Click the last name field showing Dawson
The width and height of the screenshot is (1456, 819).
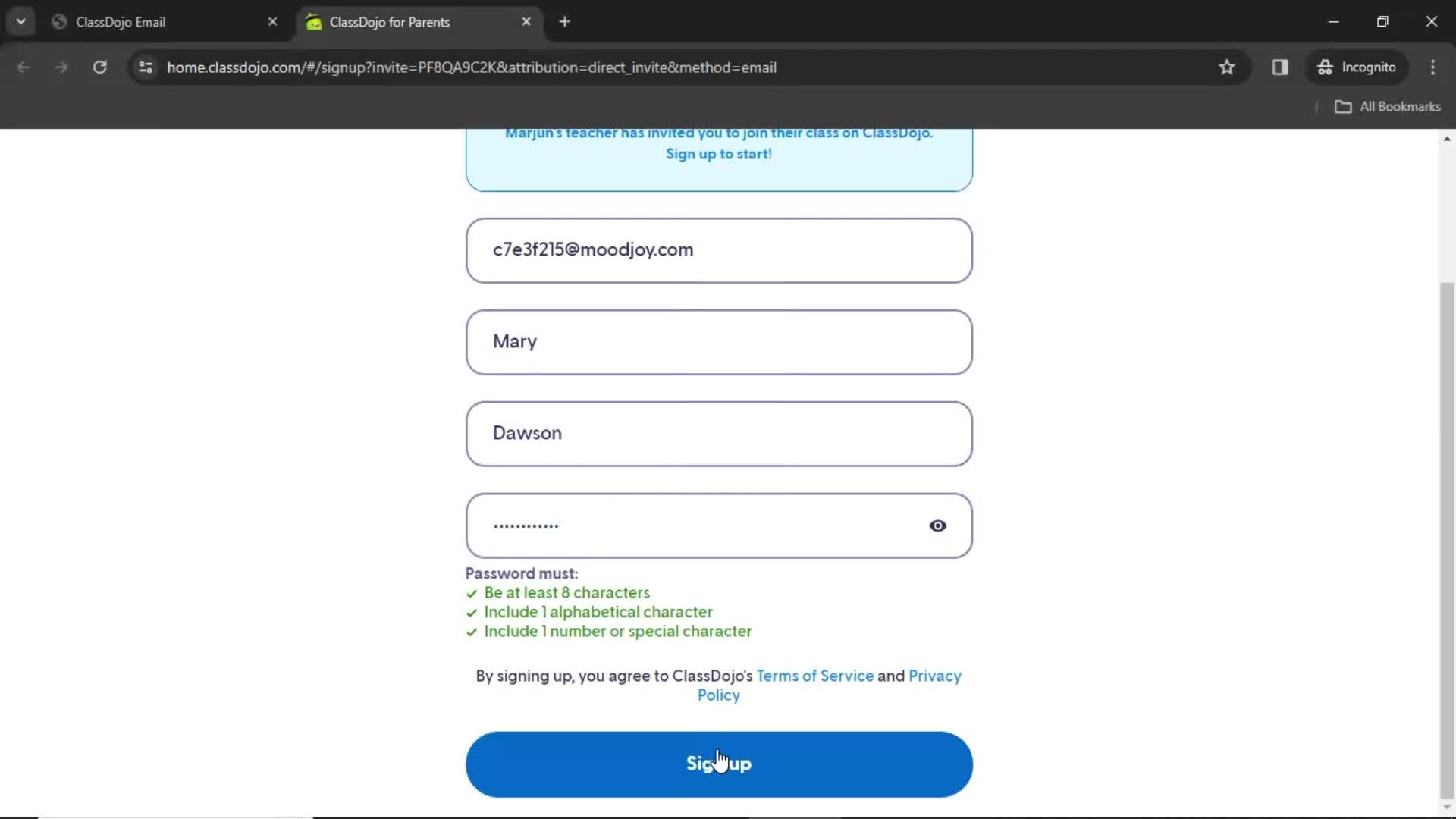coord(719,433)
